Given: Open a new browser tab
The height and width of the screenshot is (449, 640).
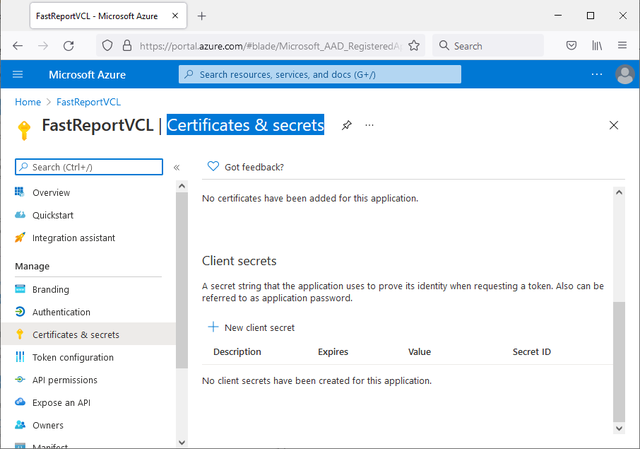Looking at the screenshot, I should pos(202,16).
